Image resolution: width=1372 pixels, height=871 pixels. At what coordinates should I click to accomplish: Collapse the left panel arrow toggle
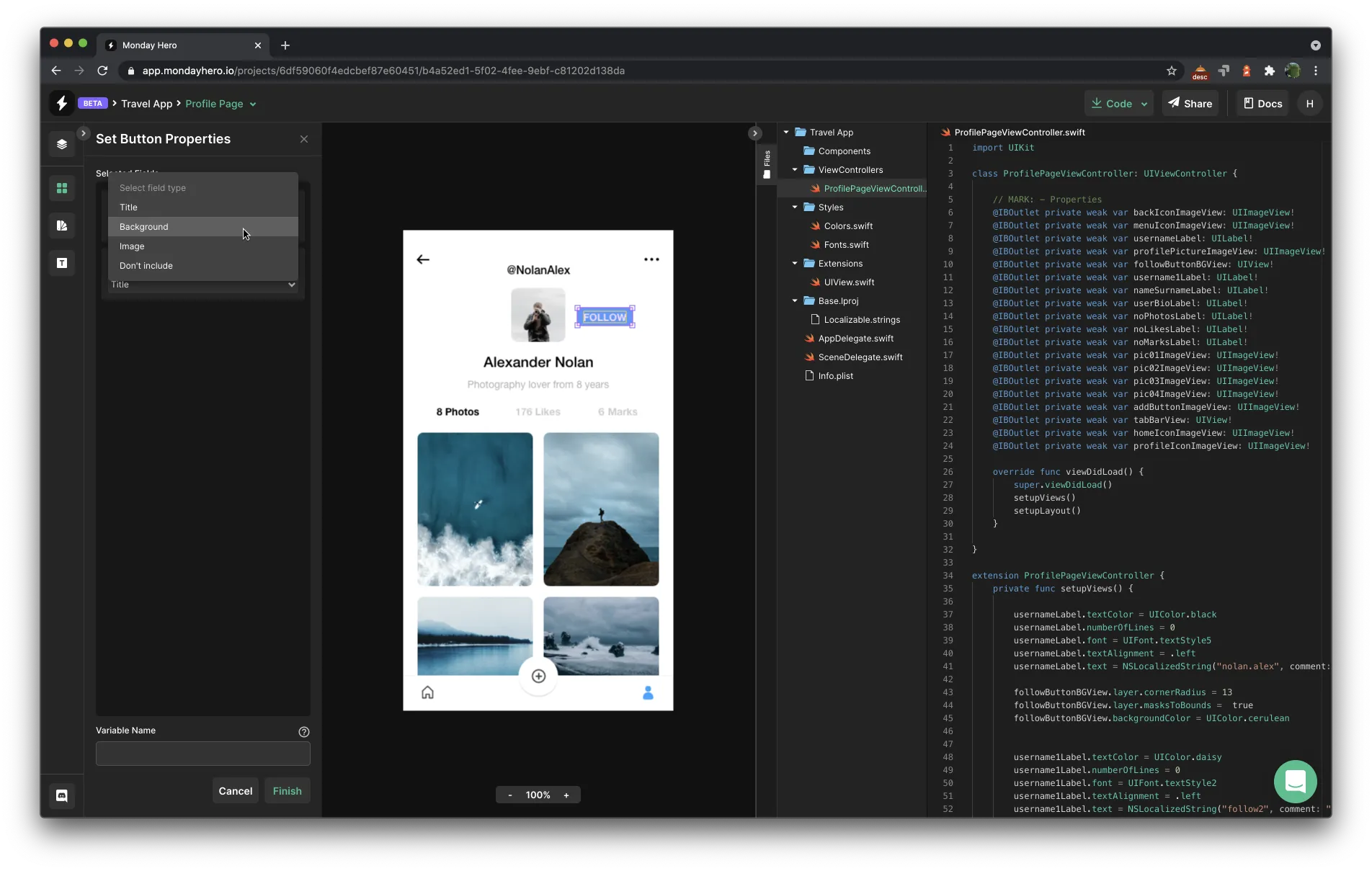pyautogui.click(x=84, y=133)
